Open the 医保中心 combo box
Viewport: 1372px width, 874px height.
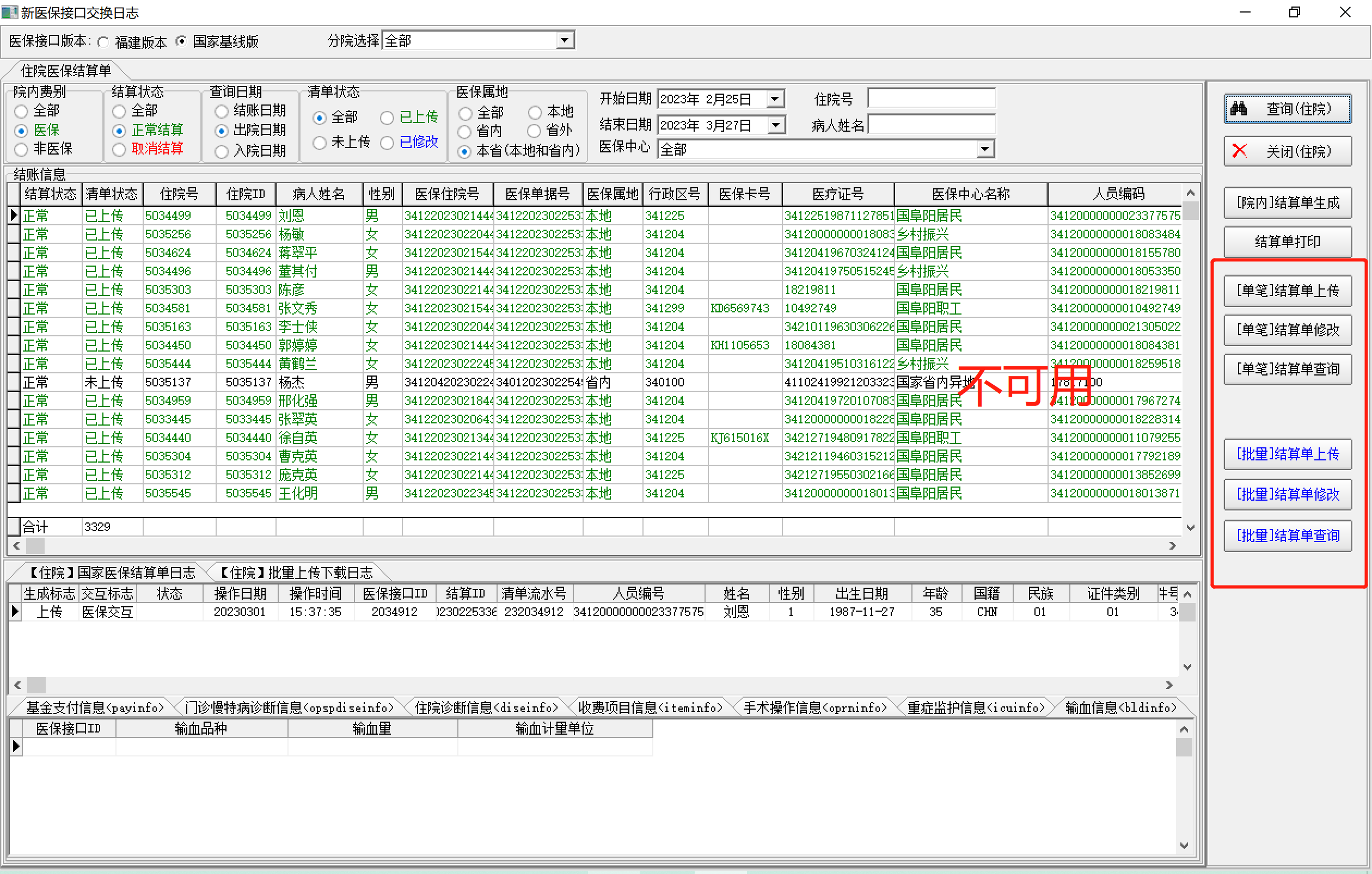pos(984,149)
